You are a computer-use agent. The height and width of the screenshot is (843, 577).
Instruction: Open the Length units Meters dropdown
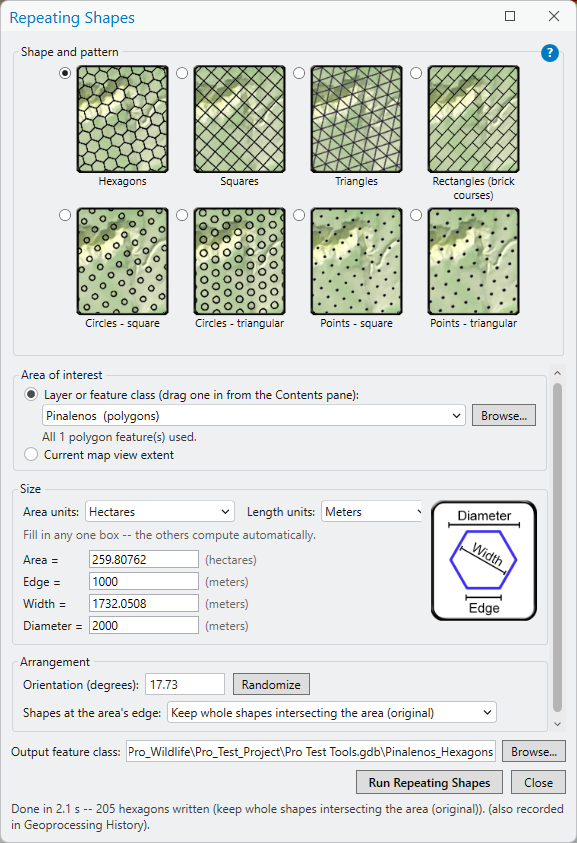(372, 512)
